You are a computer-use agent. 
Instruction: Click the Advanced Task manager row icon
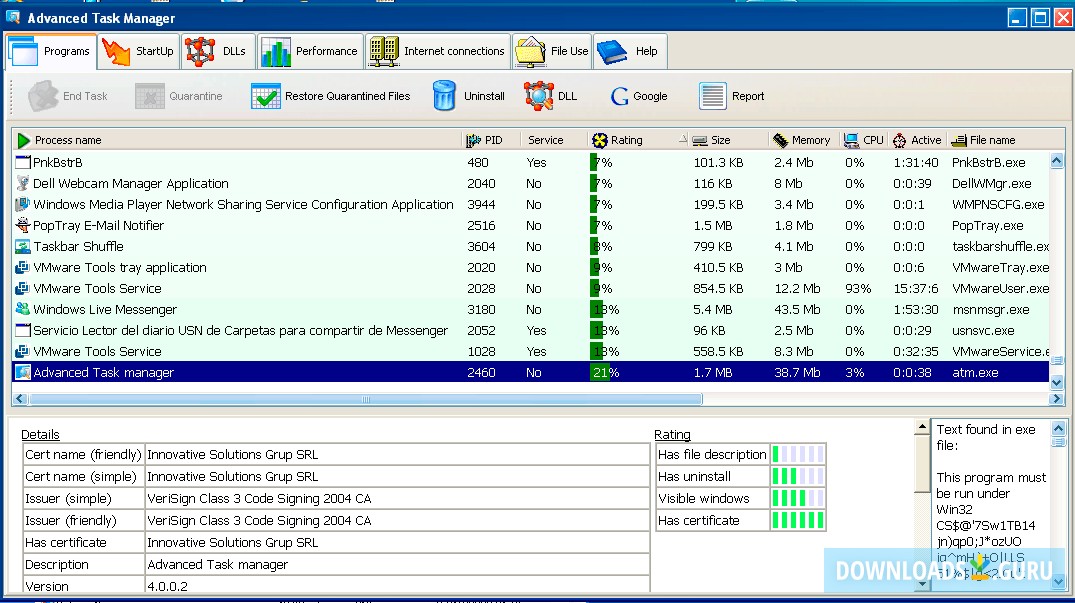click(x=23, y=372)
